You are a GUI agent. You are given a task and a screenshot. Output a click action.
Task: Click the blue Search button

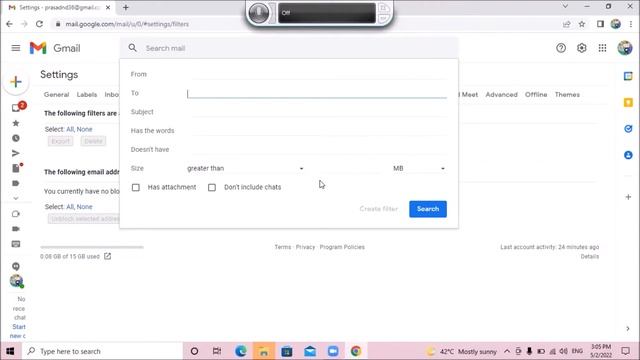428,209
